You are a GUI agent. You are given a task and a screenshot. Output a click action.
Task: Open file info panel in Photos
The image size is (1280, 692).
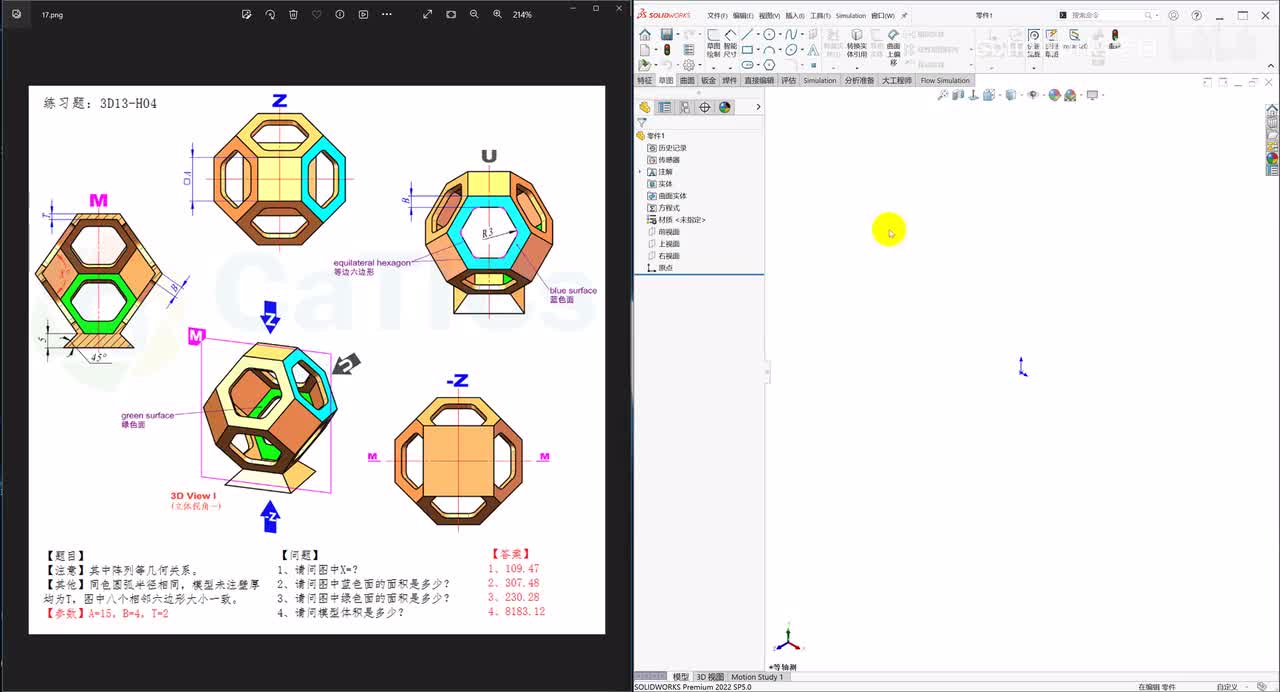tap(340, 15)
